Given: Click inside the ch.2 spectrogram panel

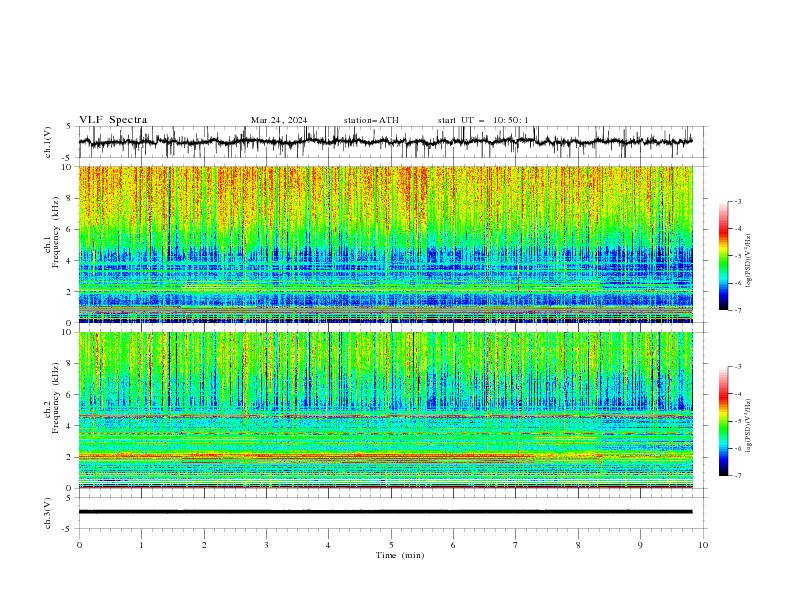Looking at the screenshot, I should click(385, 410).
